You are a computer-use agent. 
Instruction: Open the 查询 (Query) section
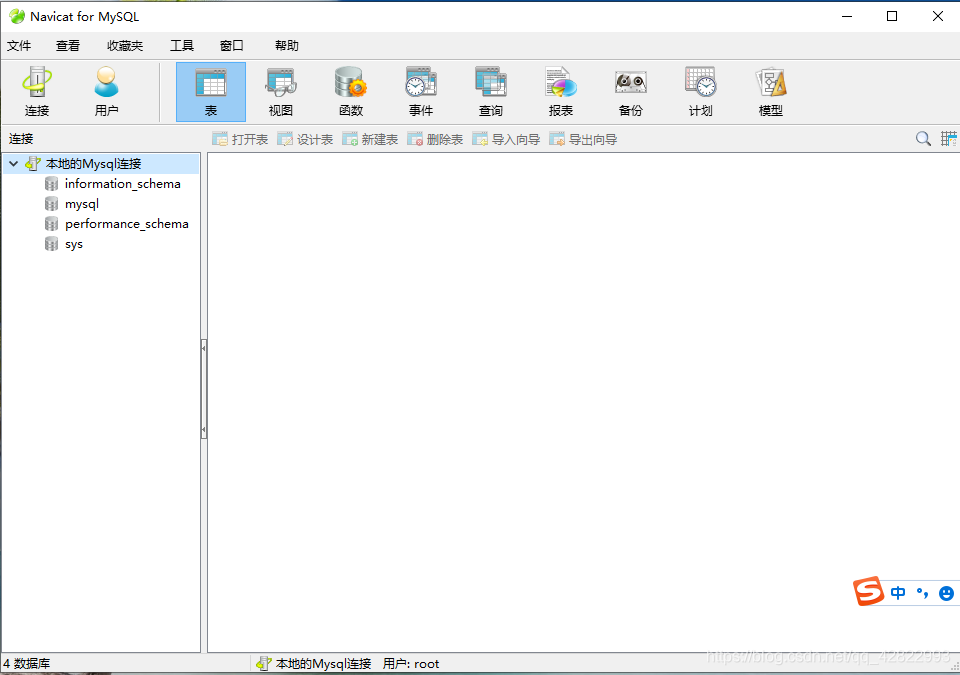click(x=490, y=92)
